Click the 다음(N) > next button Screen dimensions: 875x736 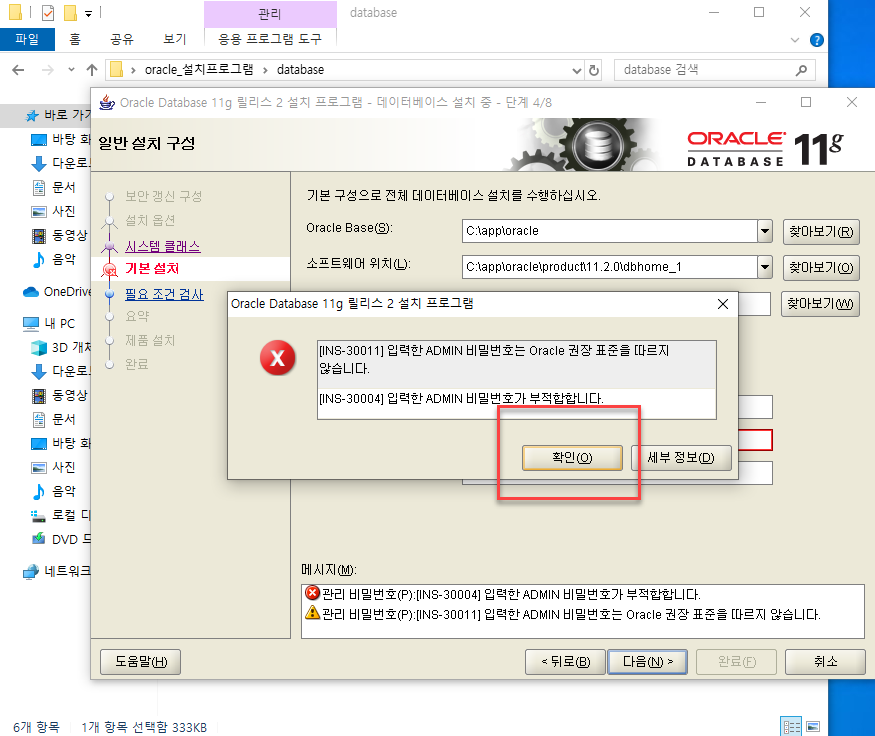647,662
